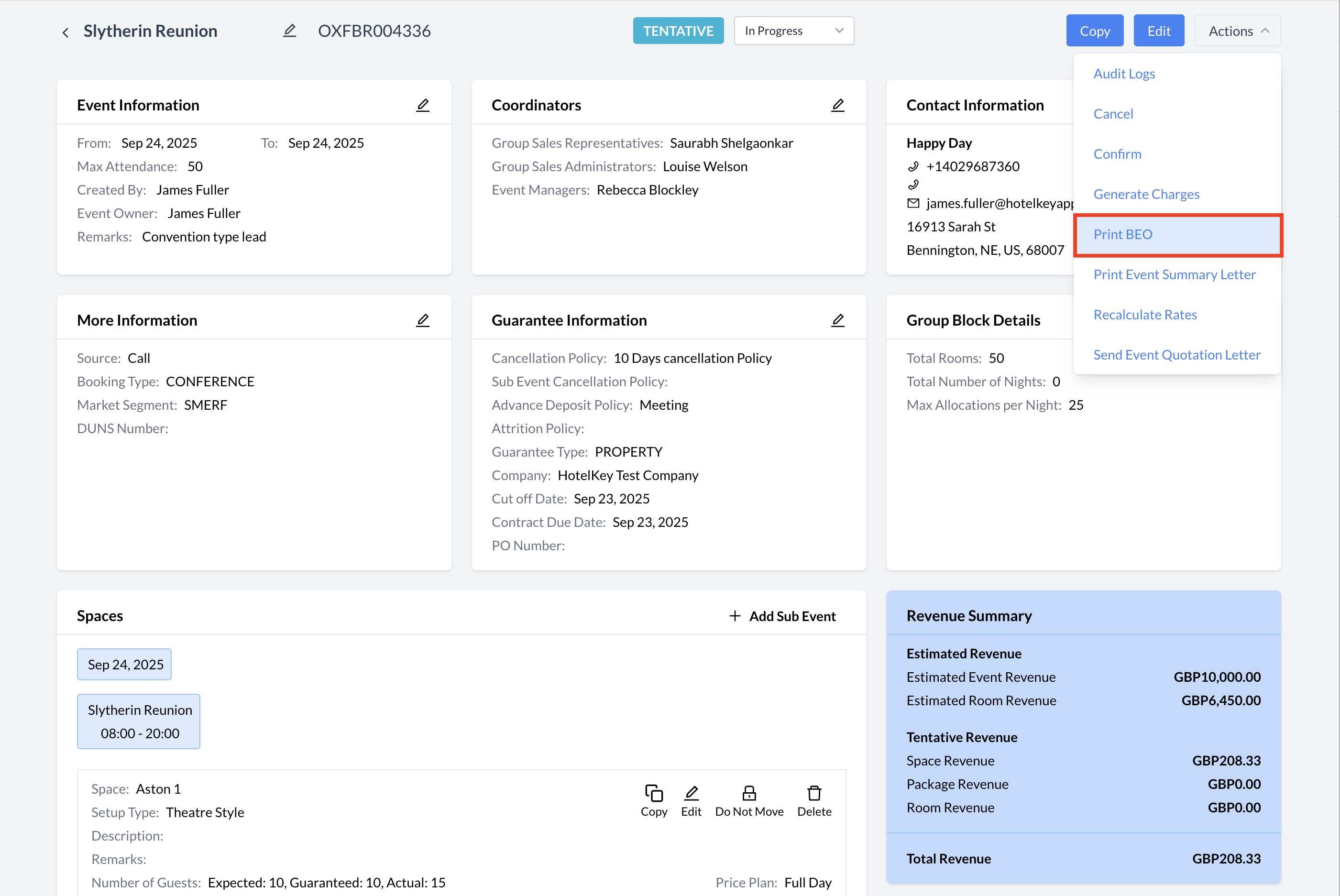Viewport: 1340px width, 896px height.
Task: Select Print BEO from Actions menu
Action: pos(1122,234)
